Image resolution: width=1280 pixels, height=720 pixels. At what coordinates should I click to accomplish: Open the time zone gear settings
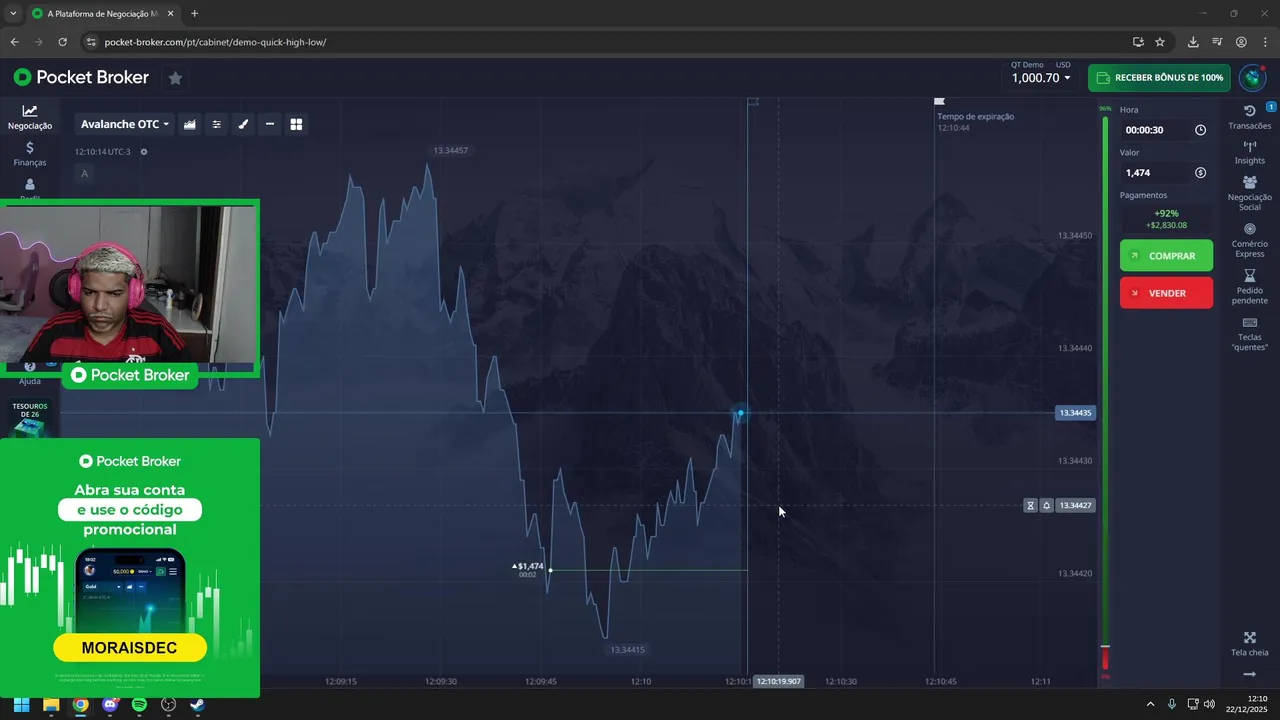(144, 152)
